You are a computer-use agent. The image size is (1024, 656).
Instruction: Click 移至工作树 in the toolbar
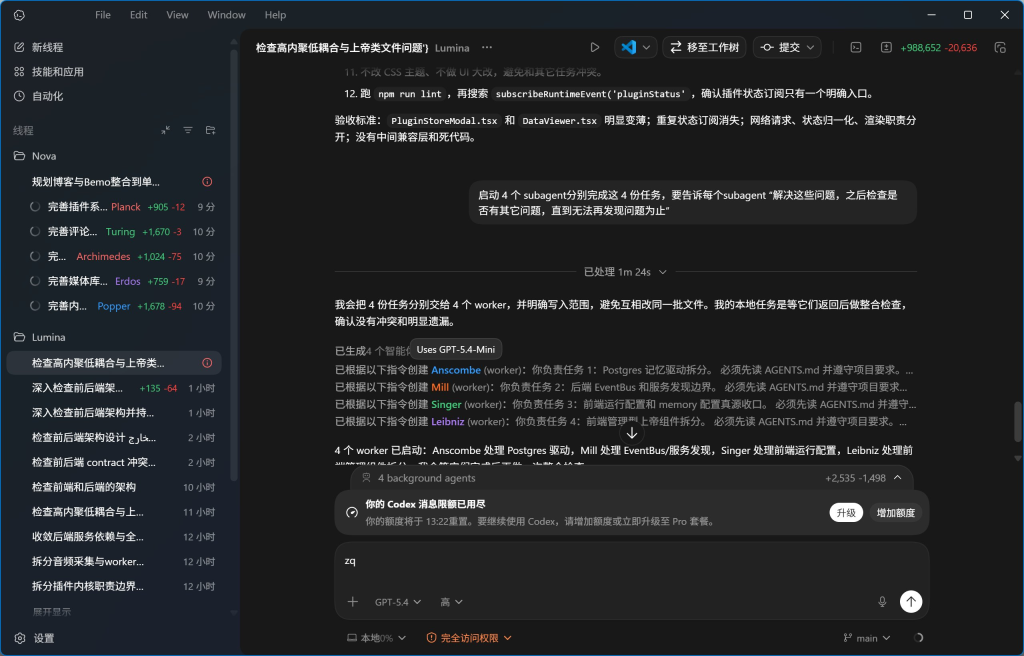coord(706,46)
